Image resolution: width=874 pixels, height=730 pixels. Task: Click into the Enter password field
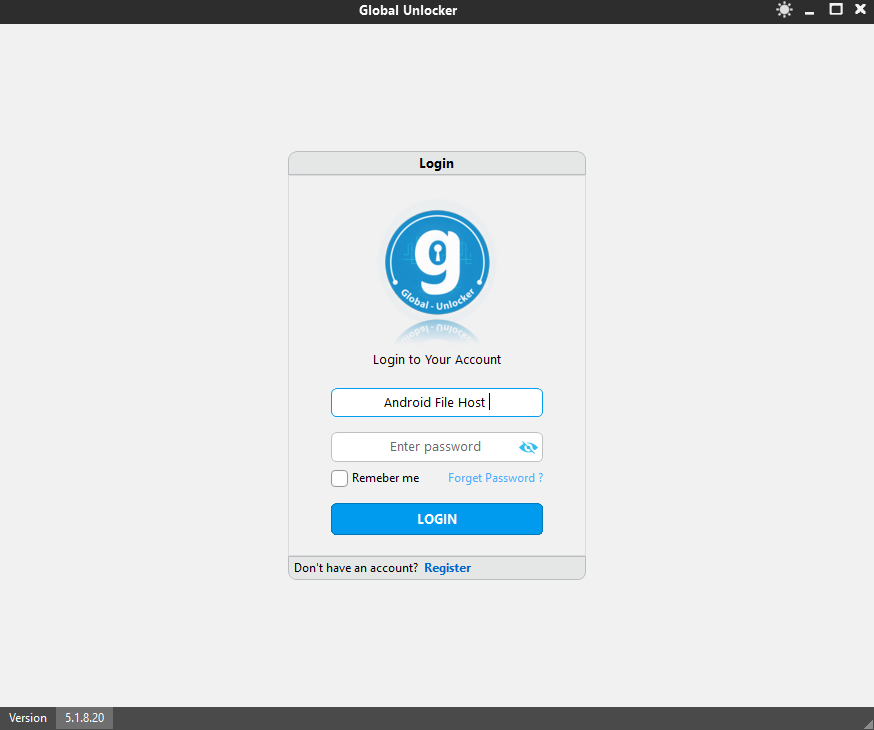(425, 447)
